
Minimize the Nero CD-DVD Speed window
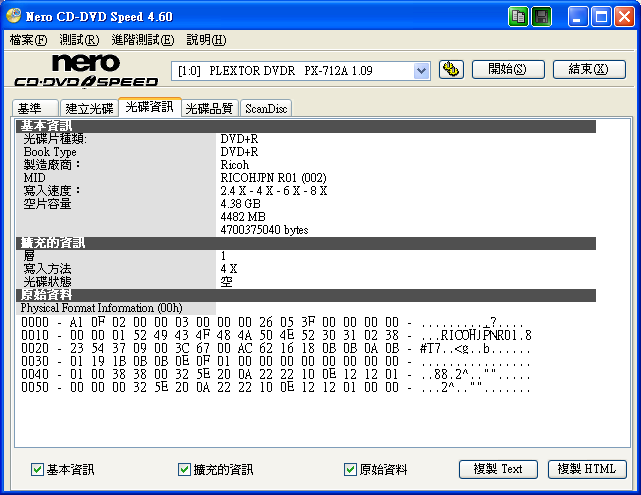[578, 17]
